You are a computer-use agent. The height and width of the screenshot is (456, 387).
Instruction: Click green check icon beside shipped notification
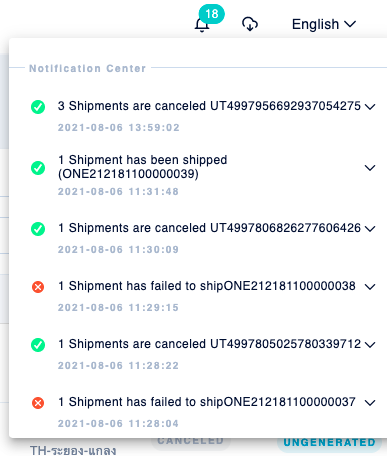coord(38,168)
